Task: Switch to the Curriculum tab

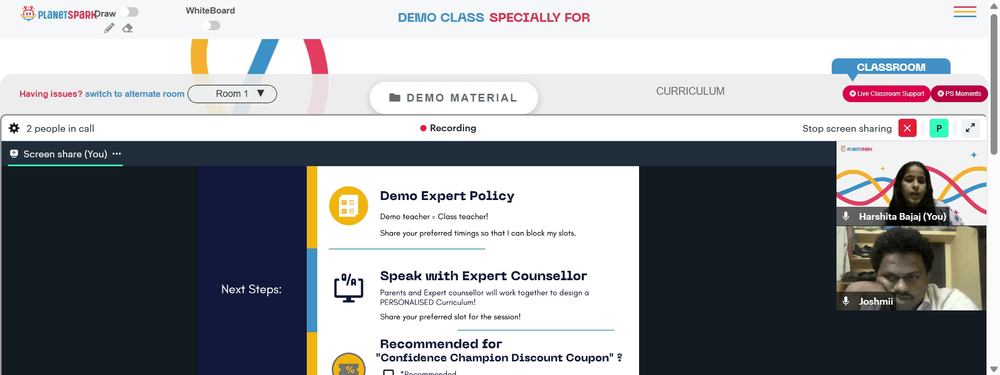Action: (690, 91)
